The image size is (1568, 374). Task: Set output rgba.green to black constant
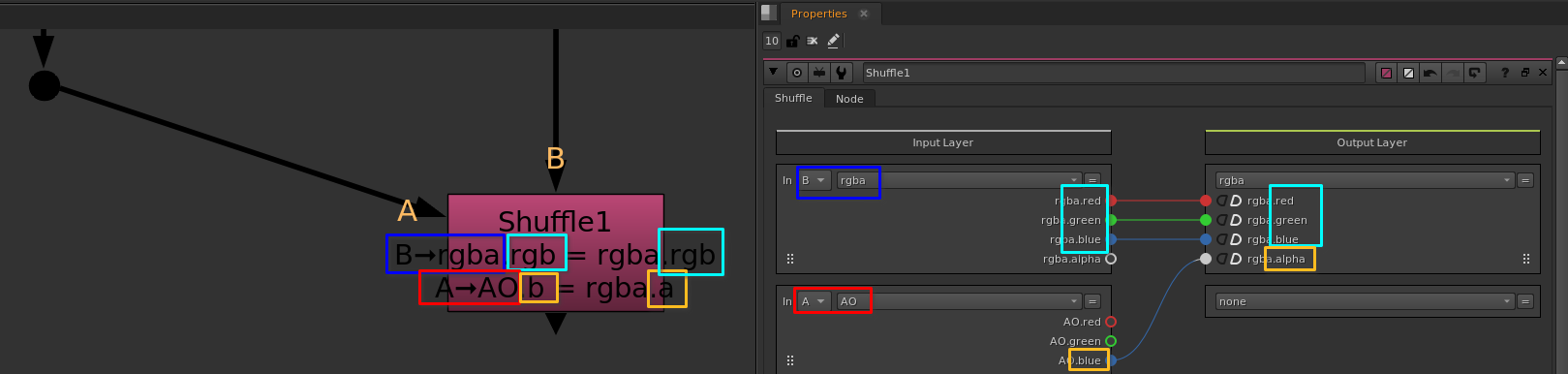click(x=1222, y=220)
